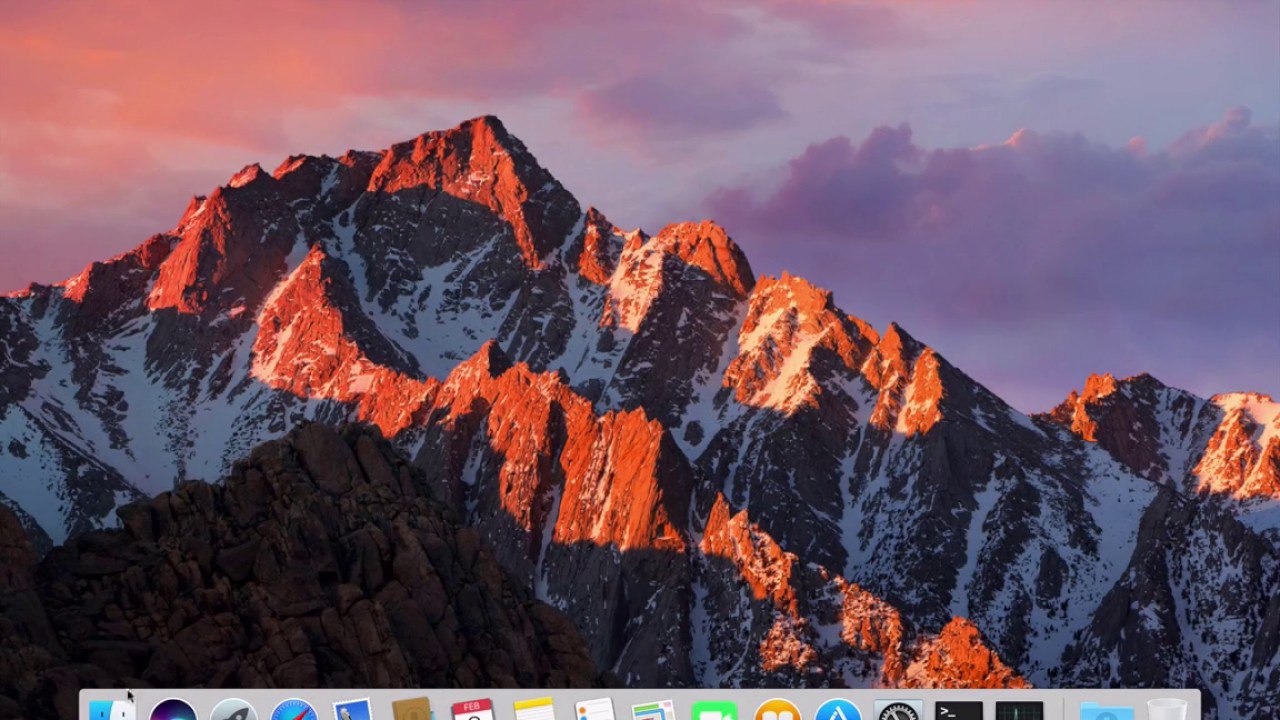Open the Trash in the Dock

[x=1167, y=709]
